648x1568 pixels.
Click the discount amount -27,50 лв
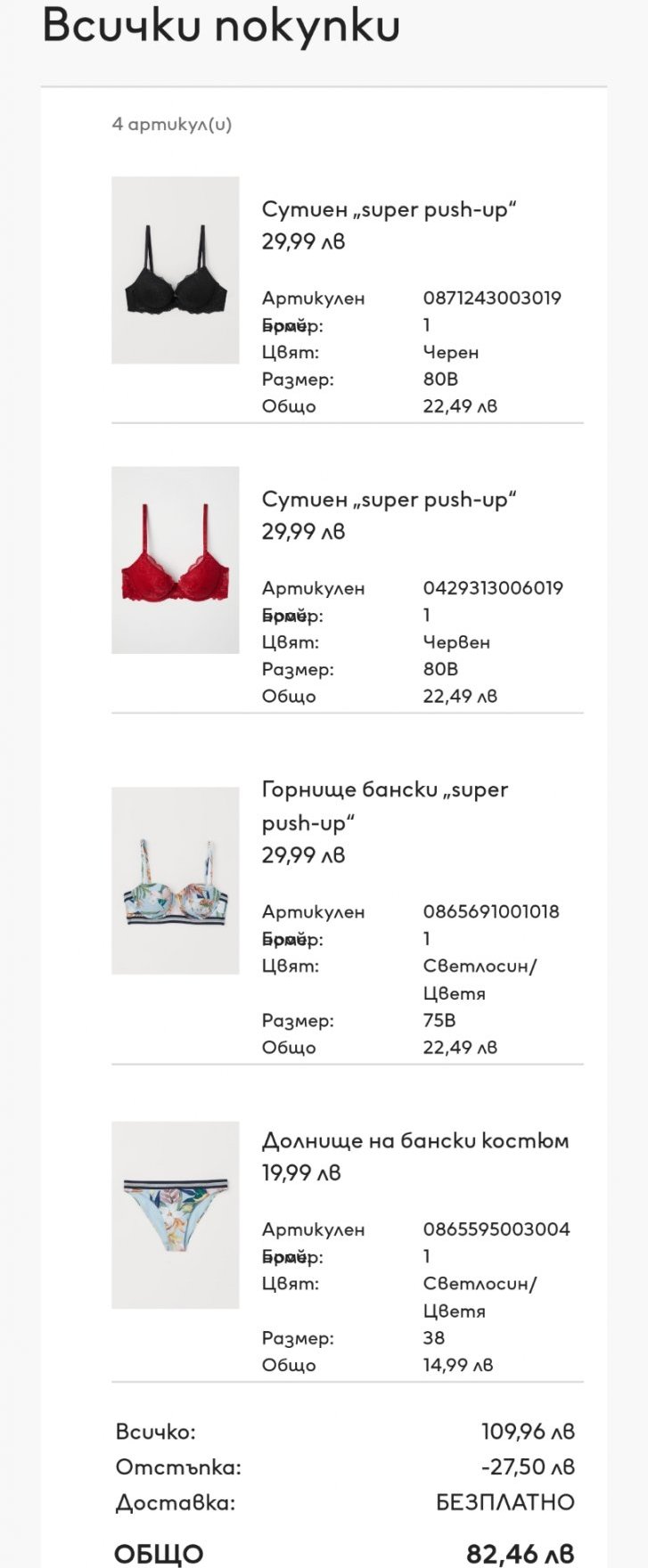[x=529, y=1467]
